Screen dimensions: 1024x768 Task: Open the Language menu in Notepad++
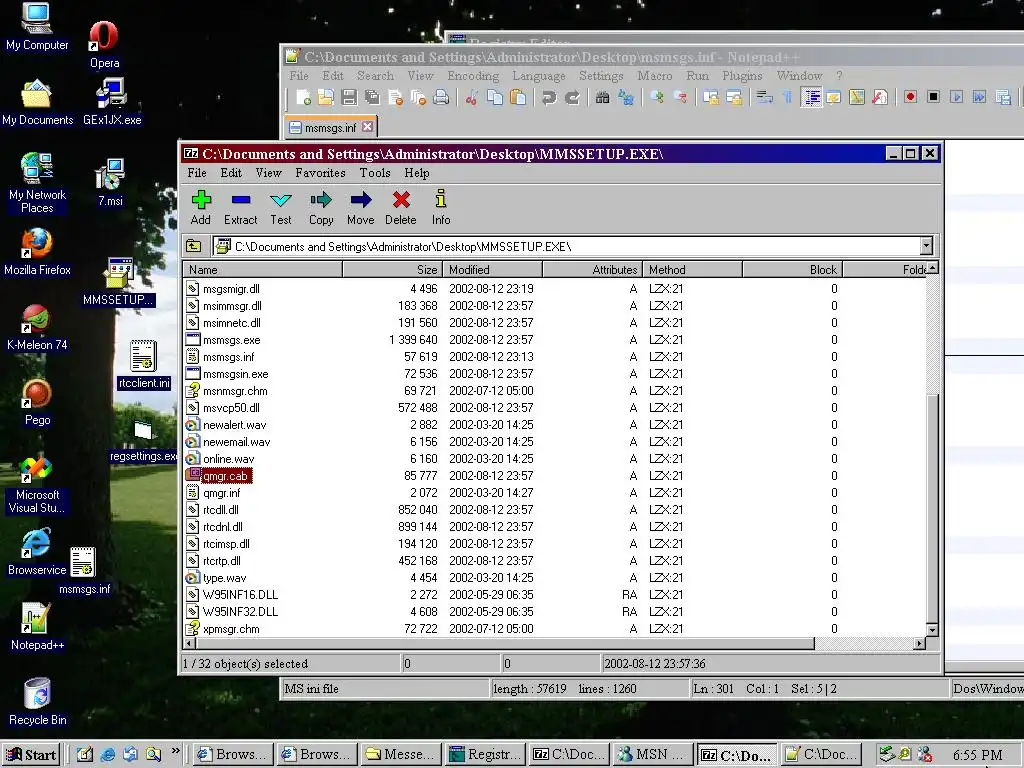[539, 76]
